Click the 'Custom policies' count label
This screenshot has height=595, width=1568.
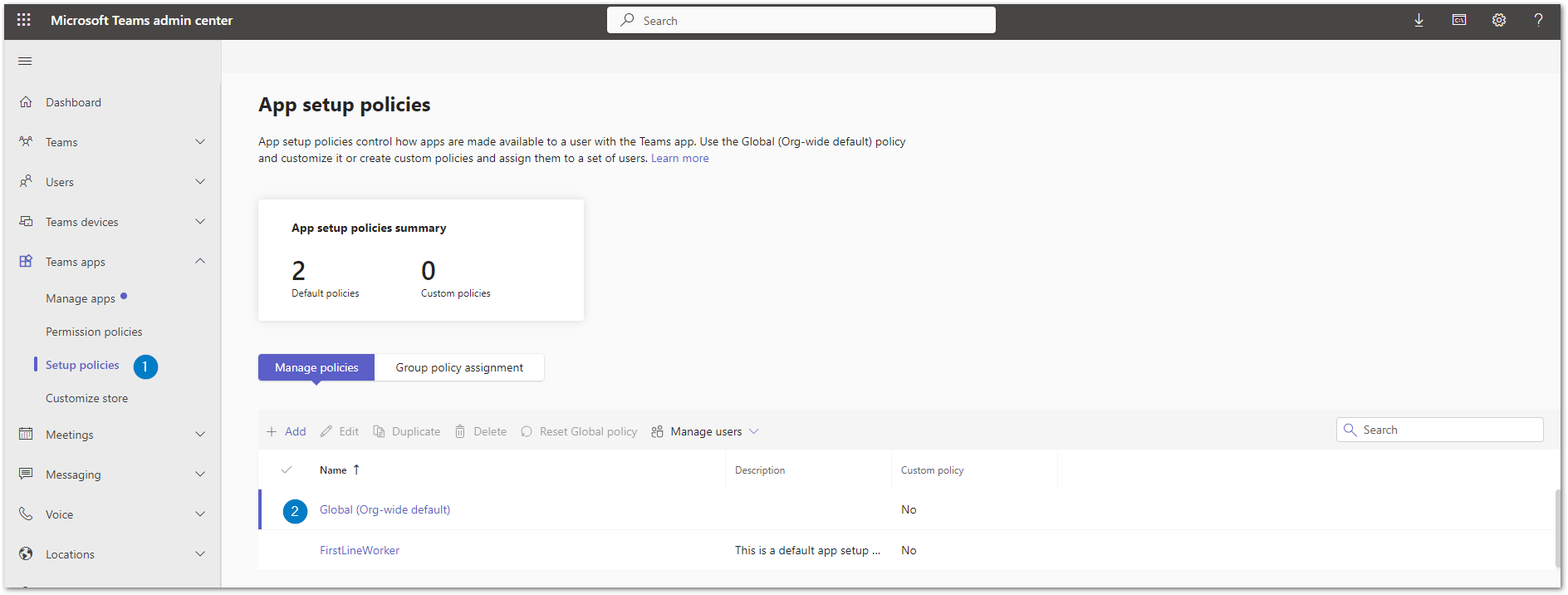click(456, 293)
